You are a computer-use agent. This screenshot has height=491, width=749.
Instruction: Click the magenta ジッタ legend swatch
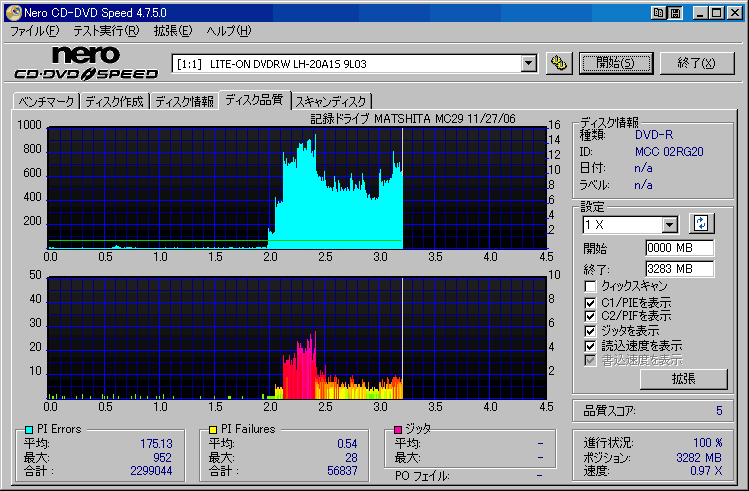[397, 429]
